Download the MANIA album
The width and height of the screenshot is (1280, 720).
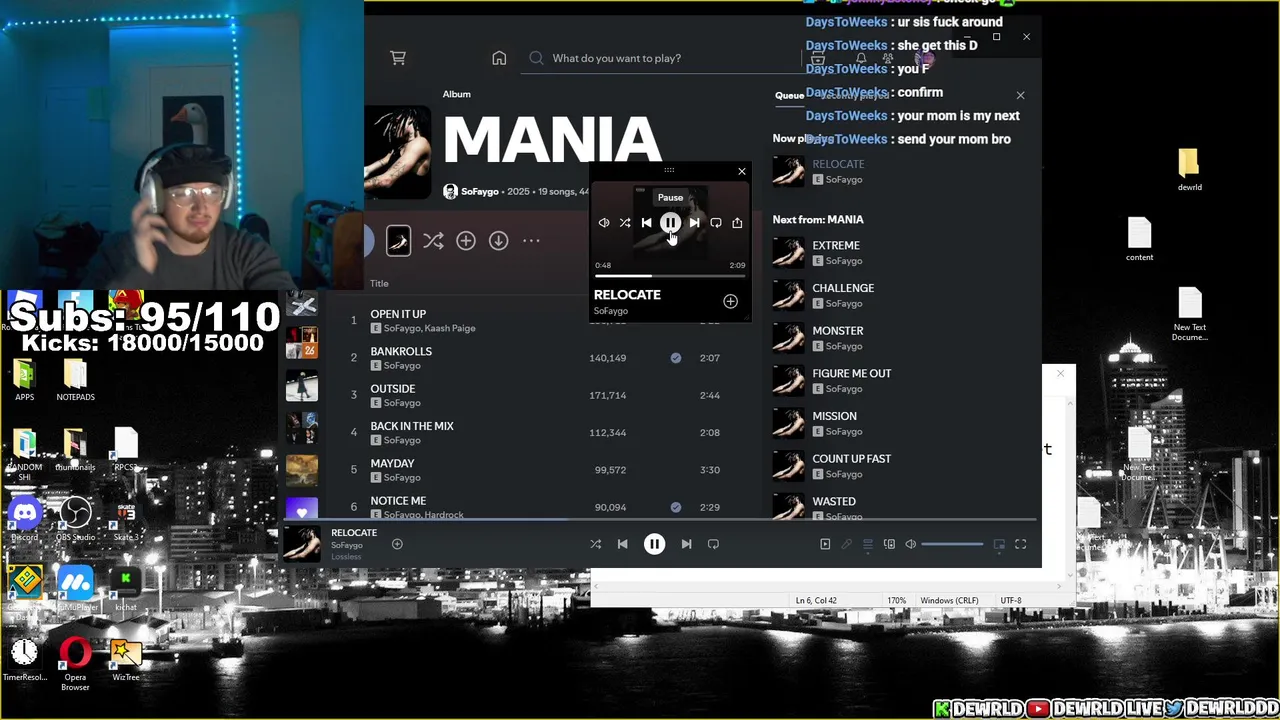(x=498, y=241)
